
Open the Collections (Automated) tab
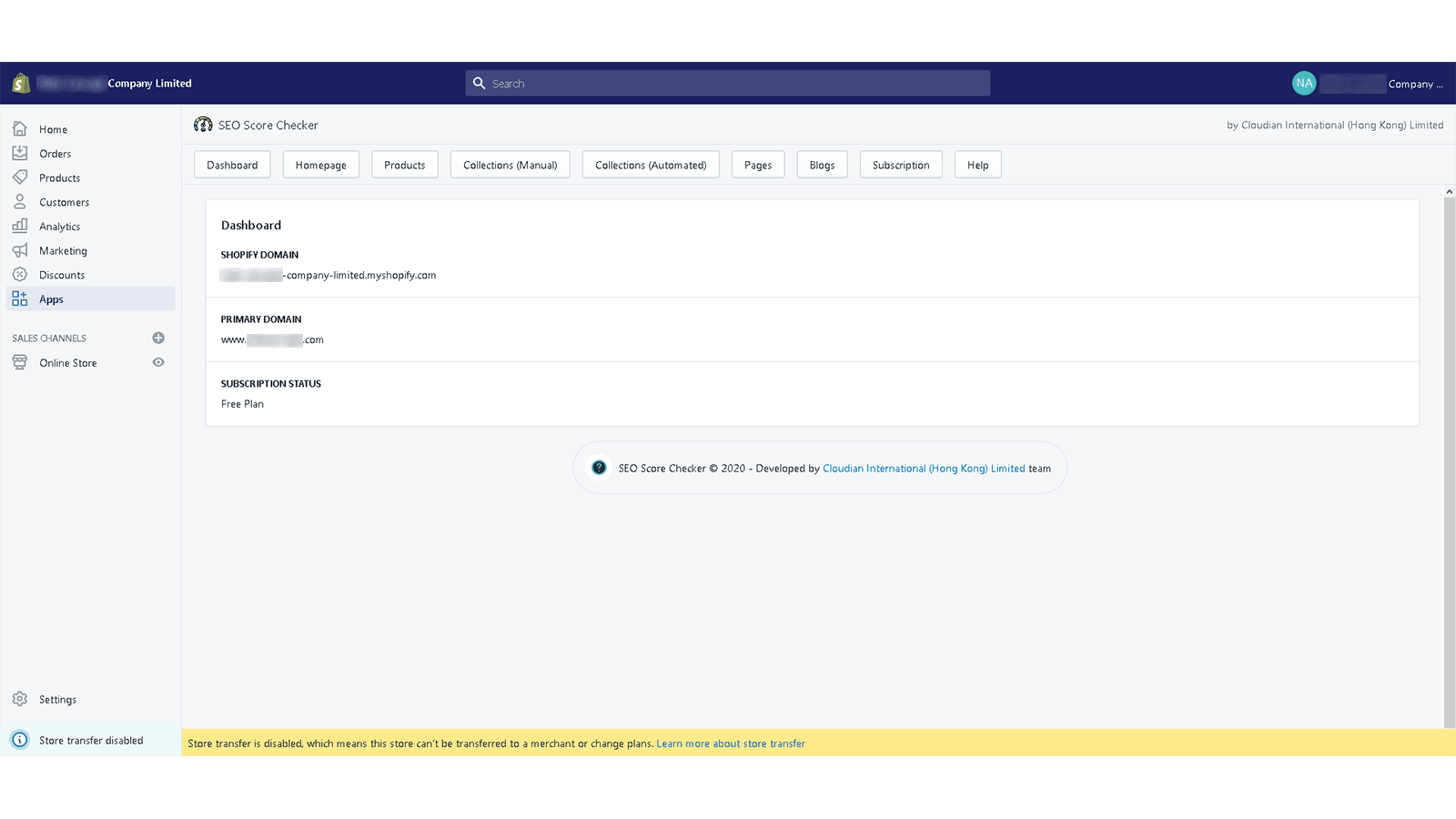[651, 165]
